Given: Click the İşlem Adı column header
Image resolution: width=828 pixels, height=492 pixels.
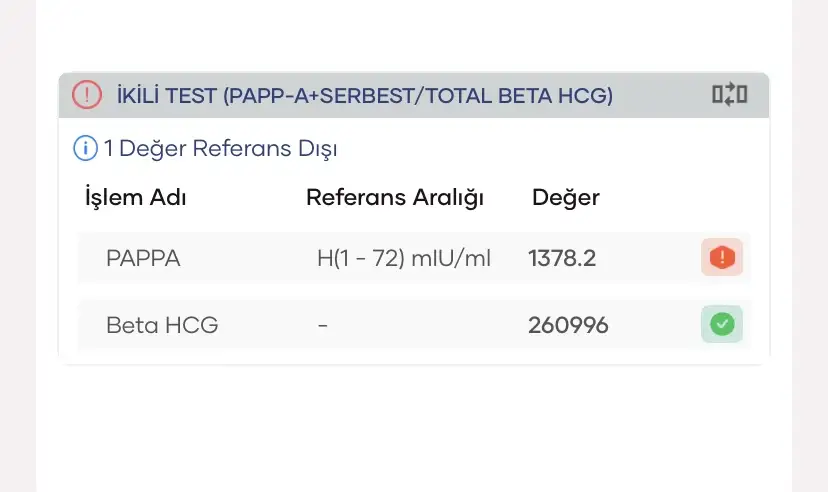Looking at the screenshot, I should [136, 197].
